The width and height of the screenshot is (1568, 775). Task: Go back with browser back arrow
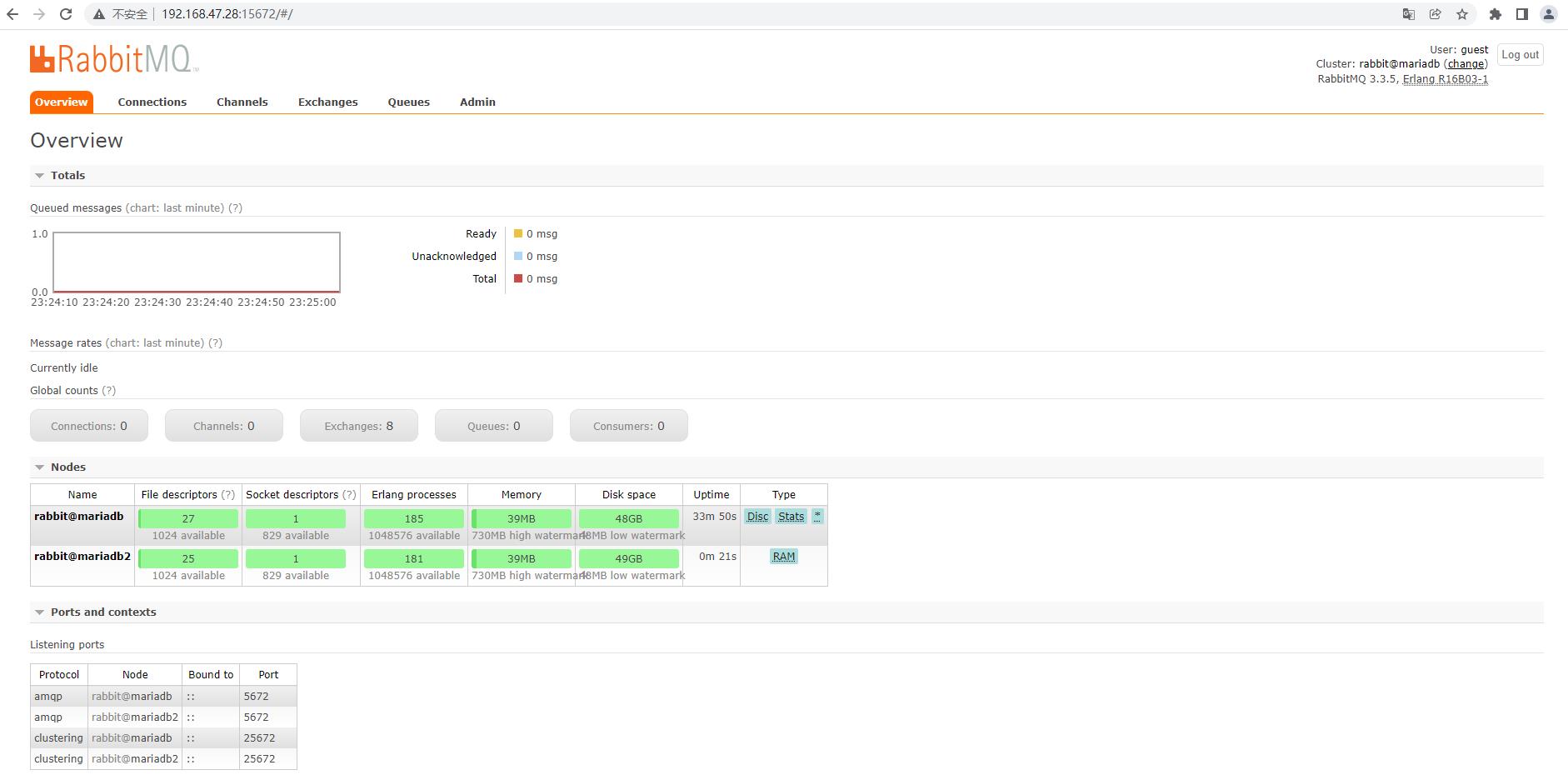pos(12,14)
